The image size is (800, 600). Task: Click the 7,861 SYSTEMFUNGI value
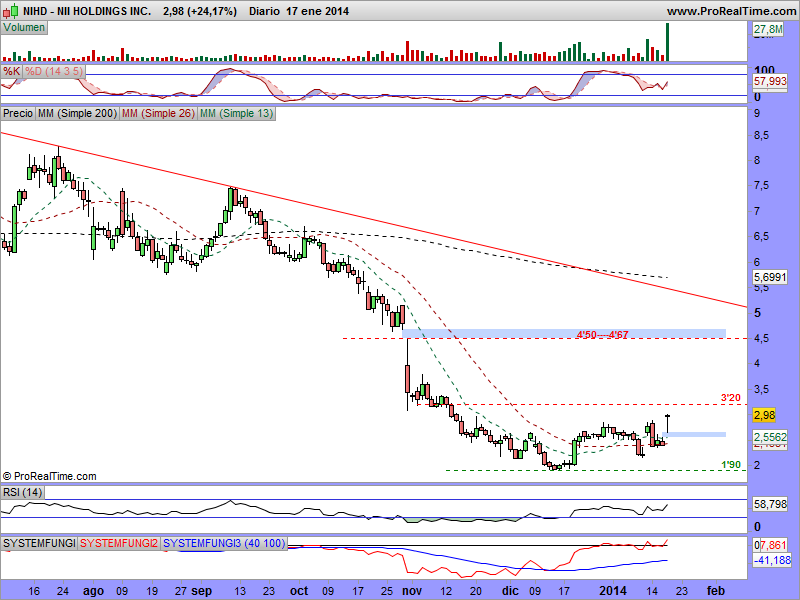[x=773, y=545]
